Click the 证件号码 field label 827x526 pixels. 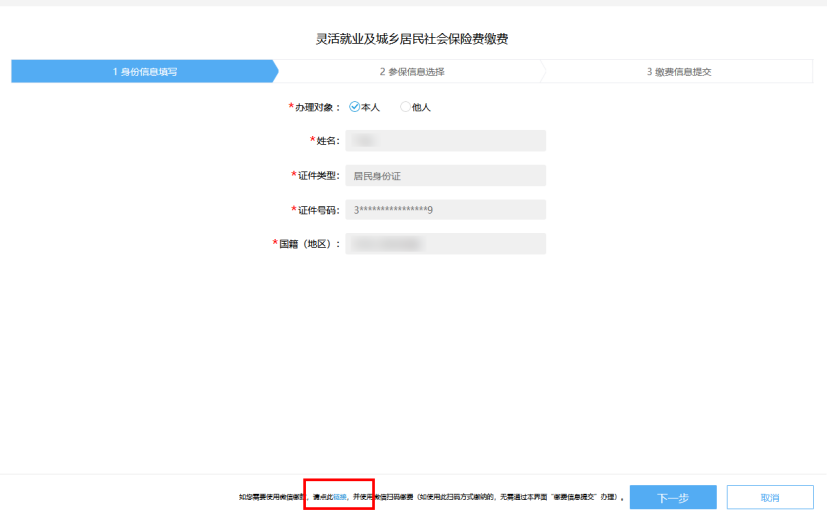(x=318, y=210)
